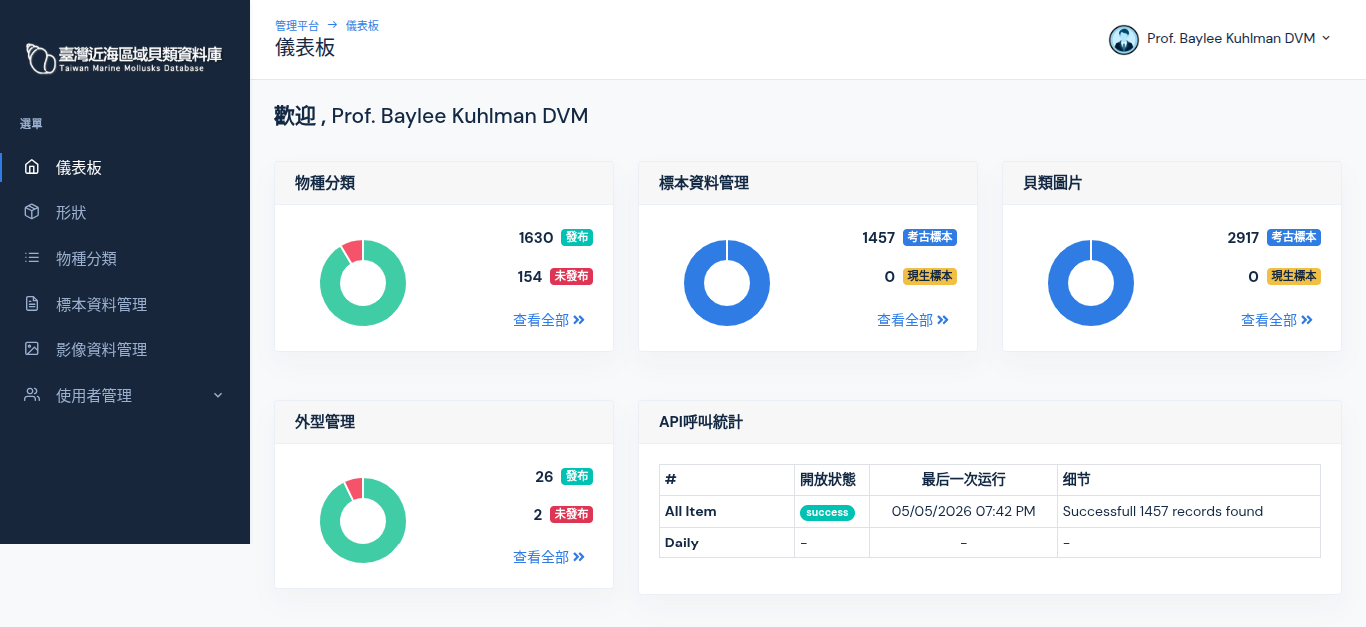Expand the 使用者管理 submenu chevron

pos(218,395)
